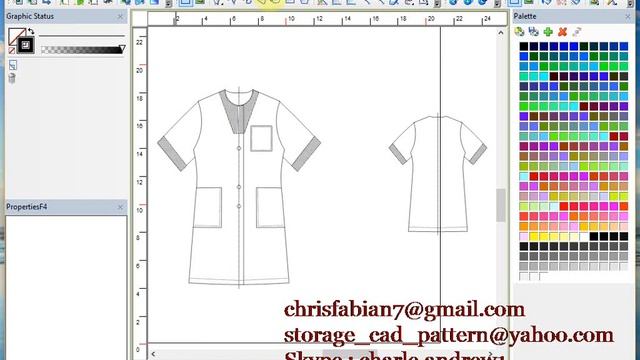Click the line style preview bar in Graphic Status
Viewport: 640px width, 360px height.
(x=82, y=36)
